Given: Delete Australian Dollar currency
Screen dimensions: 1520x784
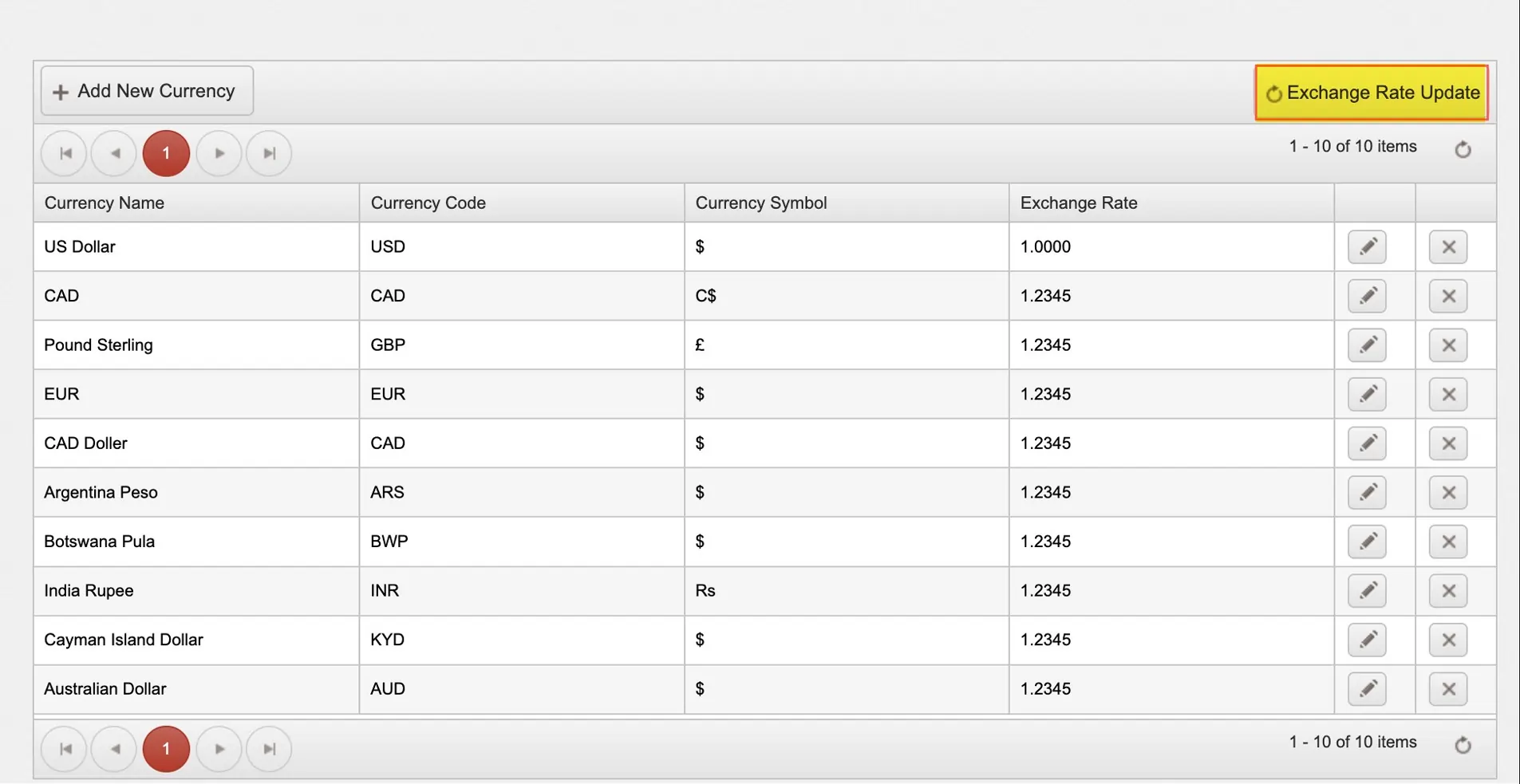Looking at the screenshot, I should click(x=1448, y=689).
